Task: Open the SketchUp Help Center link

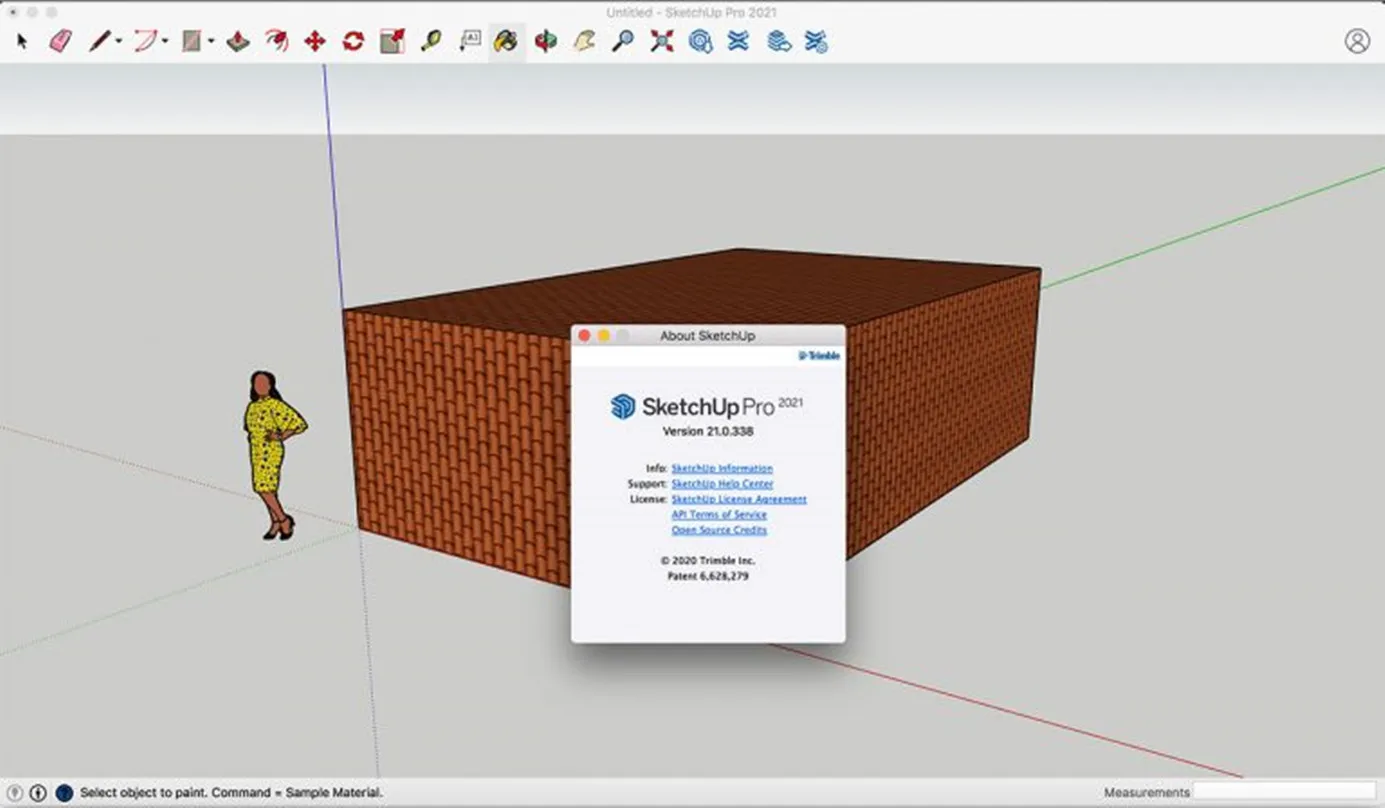Action: point(722,483)
